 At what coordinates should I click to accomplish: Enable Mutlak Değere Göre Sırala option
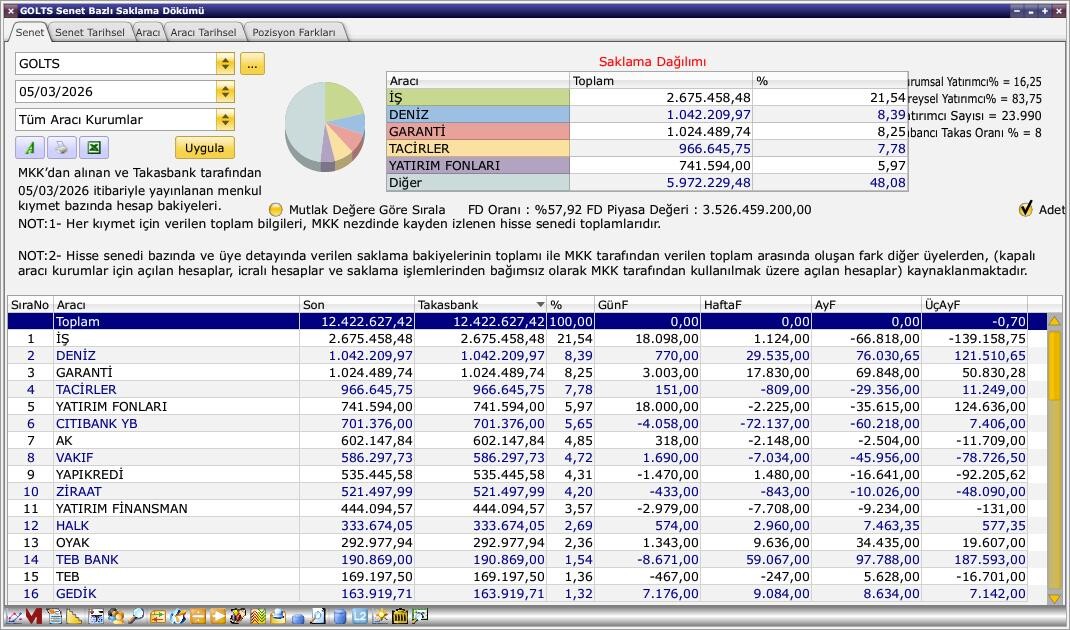click(x=276, y=210)
